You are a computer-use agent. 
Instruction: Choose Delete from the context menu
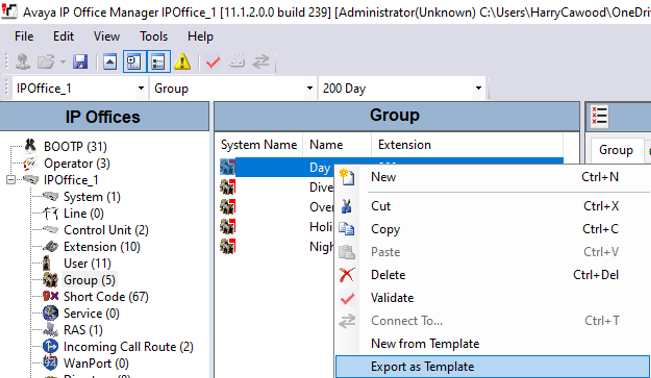492,275
